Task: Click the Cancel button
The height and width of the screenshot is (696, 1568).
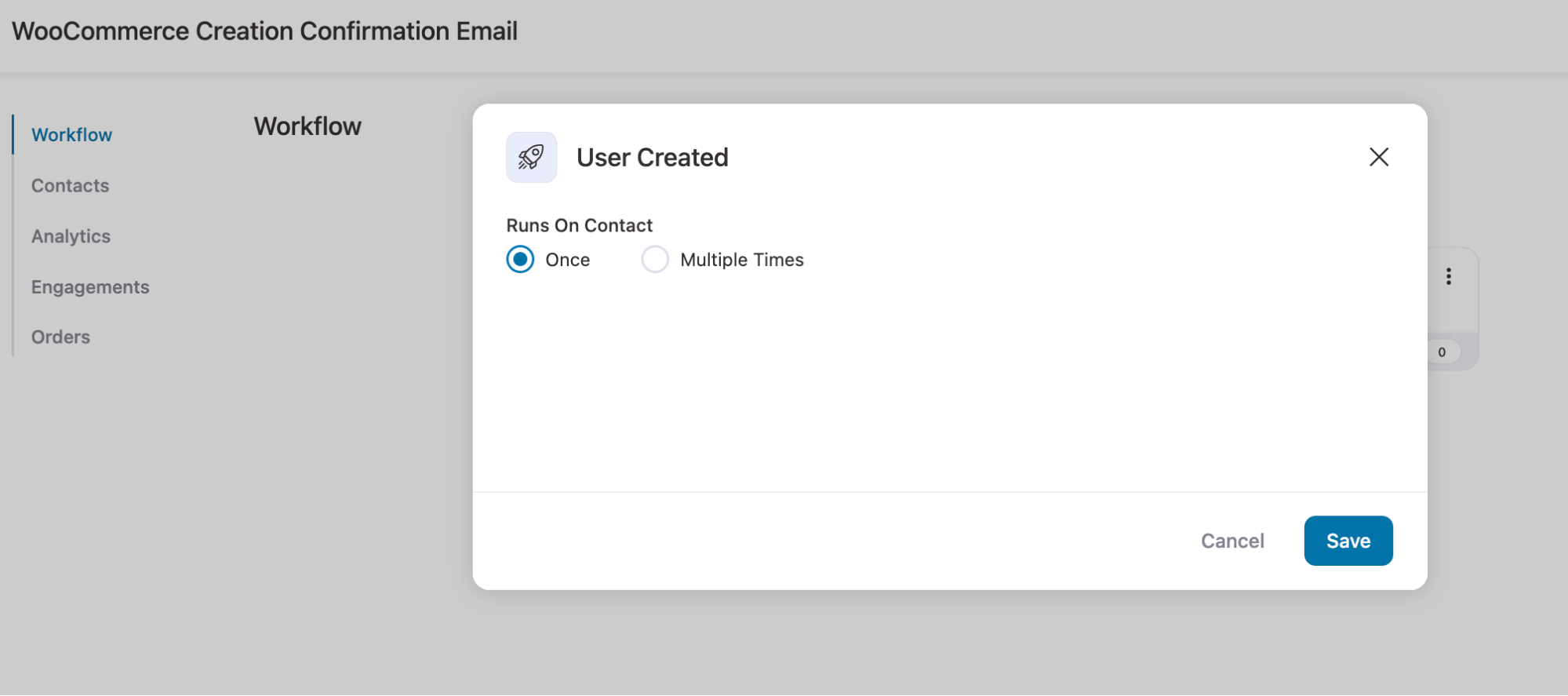Action: [x=1232, y=541]
